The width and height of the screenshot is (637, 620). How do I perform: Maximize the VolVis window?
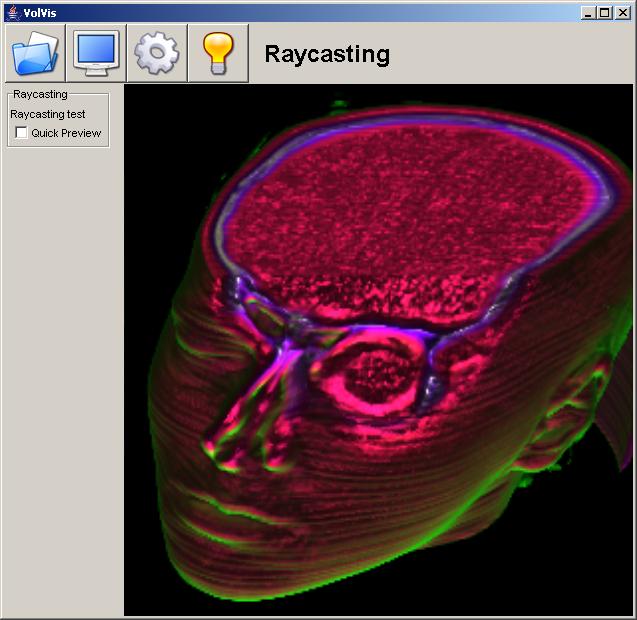(604, 12)
